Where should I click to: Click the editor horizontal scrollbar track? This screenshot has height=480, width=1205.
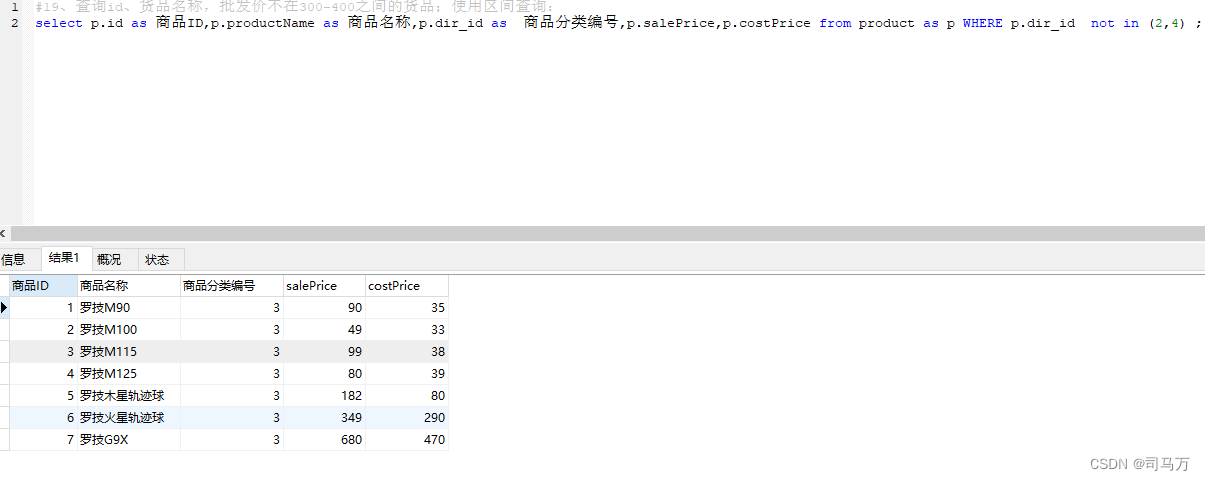607,233
